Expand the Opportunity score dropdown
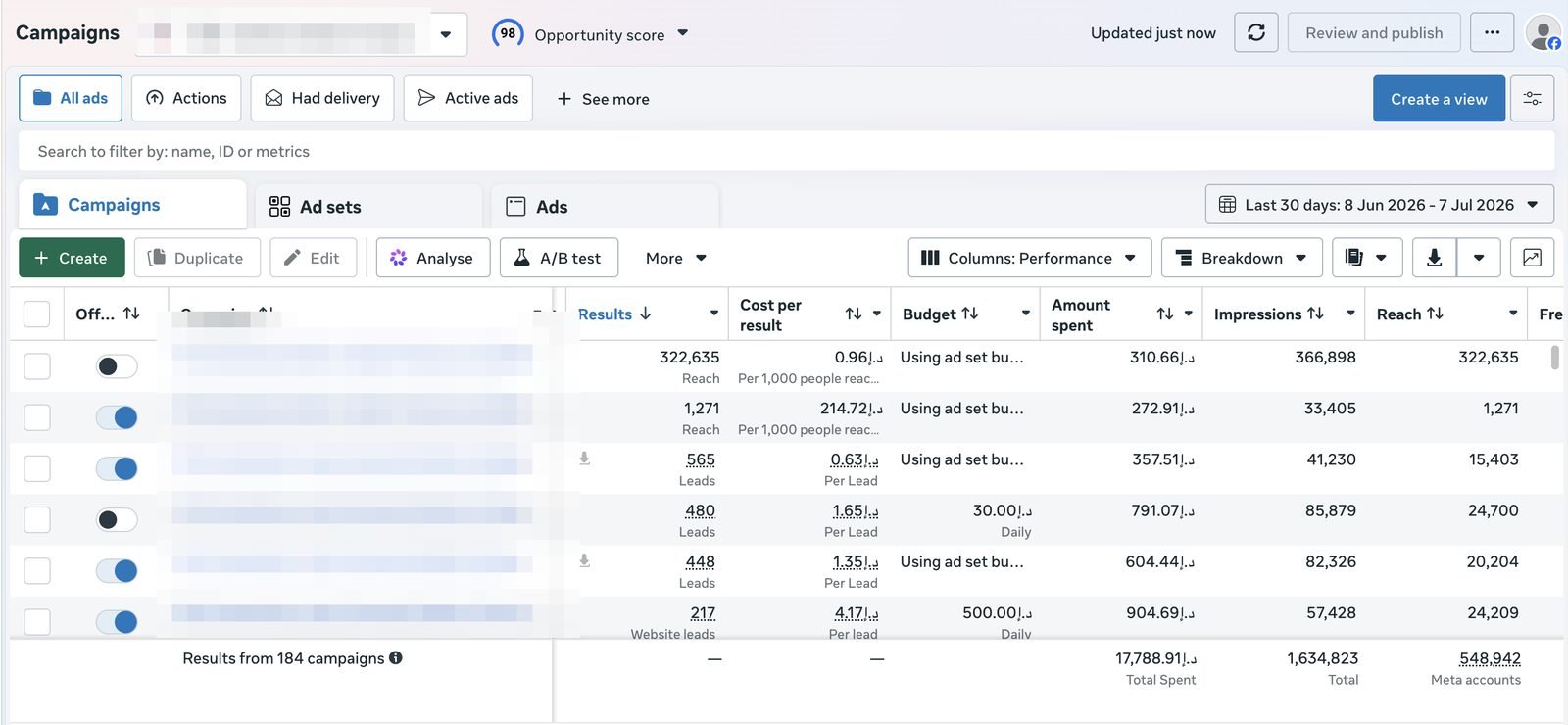Image resolution: width=1568 pixels, height=725 pixels. 683,33
